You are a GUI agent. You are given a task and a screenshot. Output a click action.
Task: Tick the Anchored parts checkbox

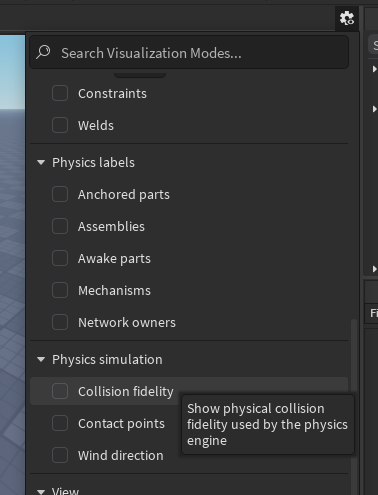[60, 194]
